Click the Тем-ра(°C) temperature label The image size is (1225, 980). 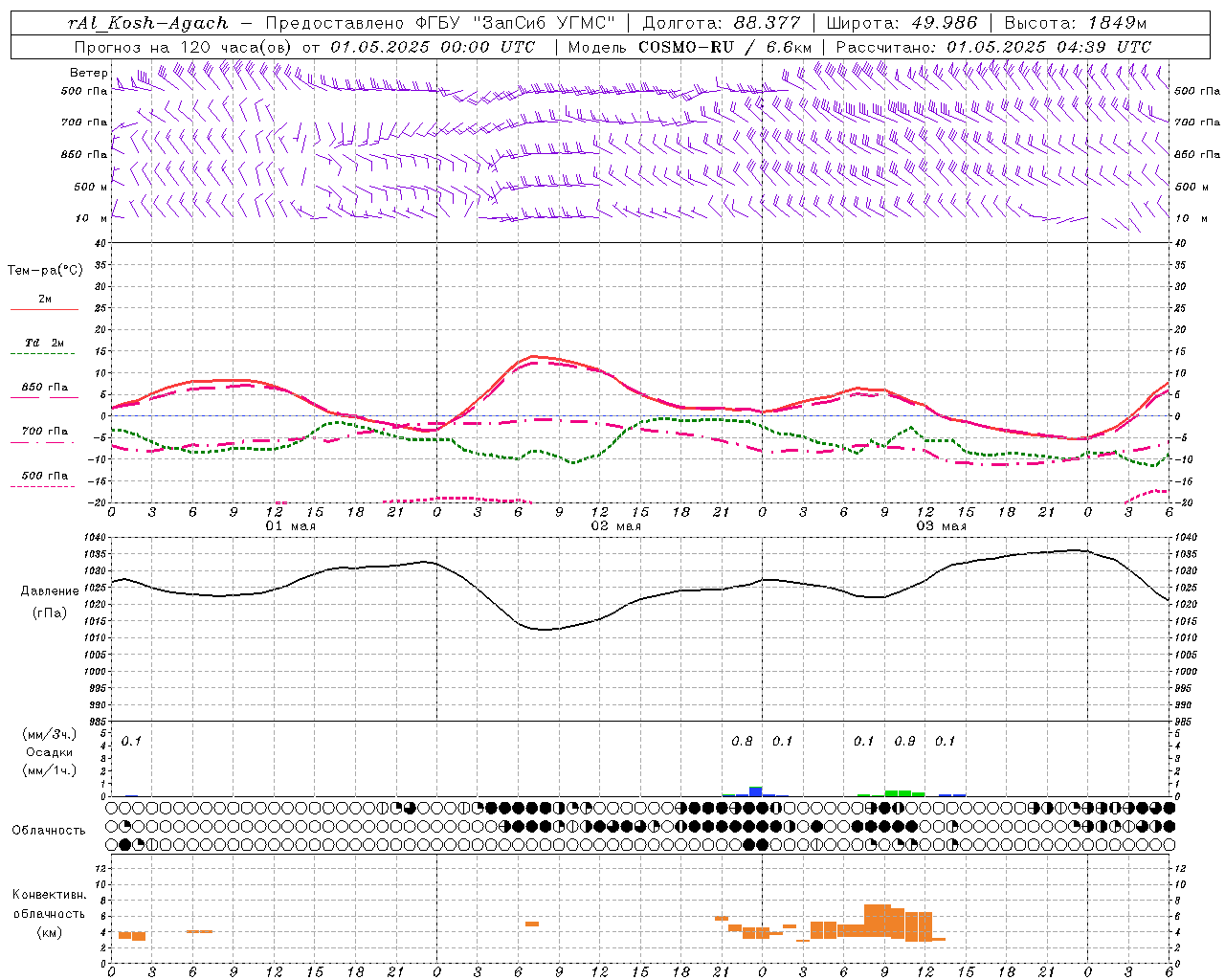coord(45,271)
